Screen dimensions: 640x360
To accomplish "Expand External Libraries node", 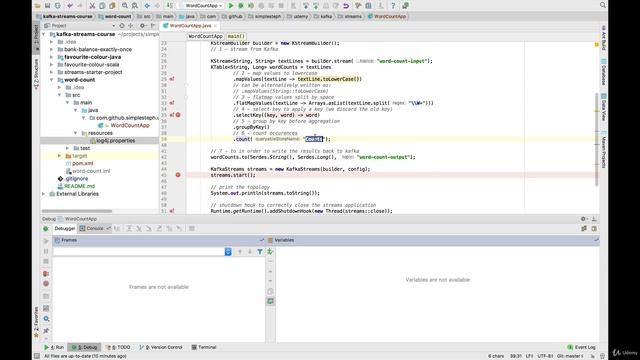I will coord(44,194).
